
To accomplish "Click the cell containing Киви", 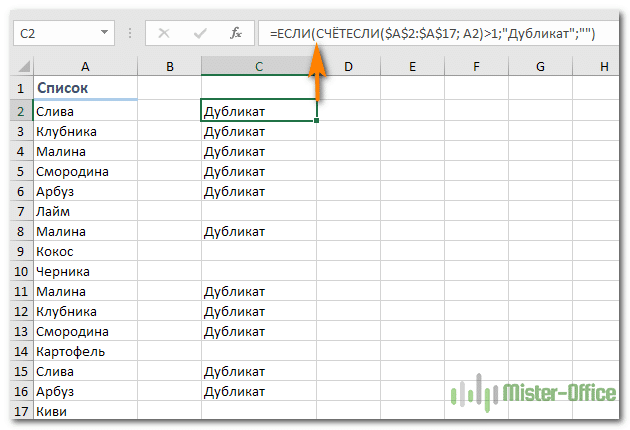I will click(x=85, y=410).
